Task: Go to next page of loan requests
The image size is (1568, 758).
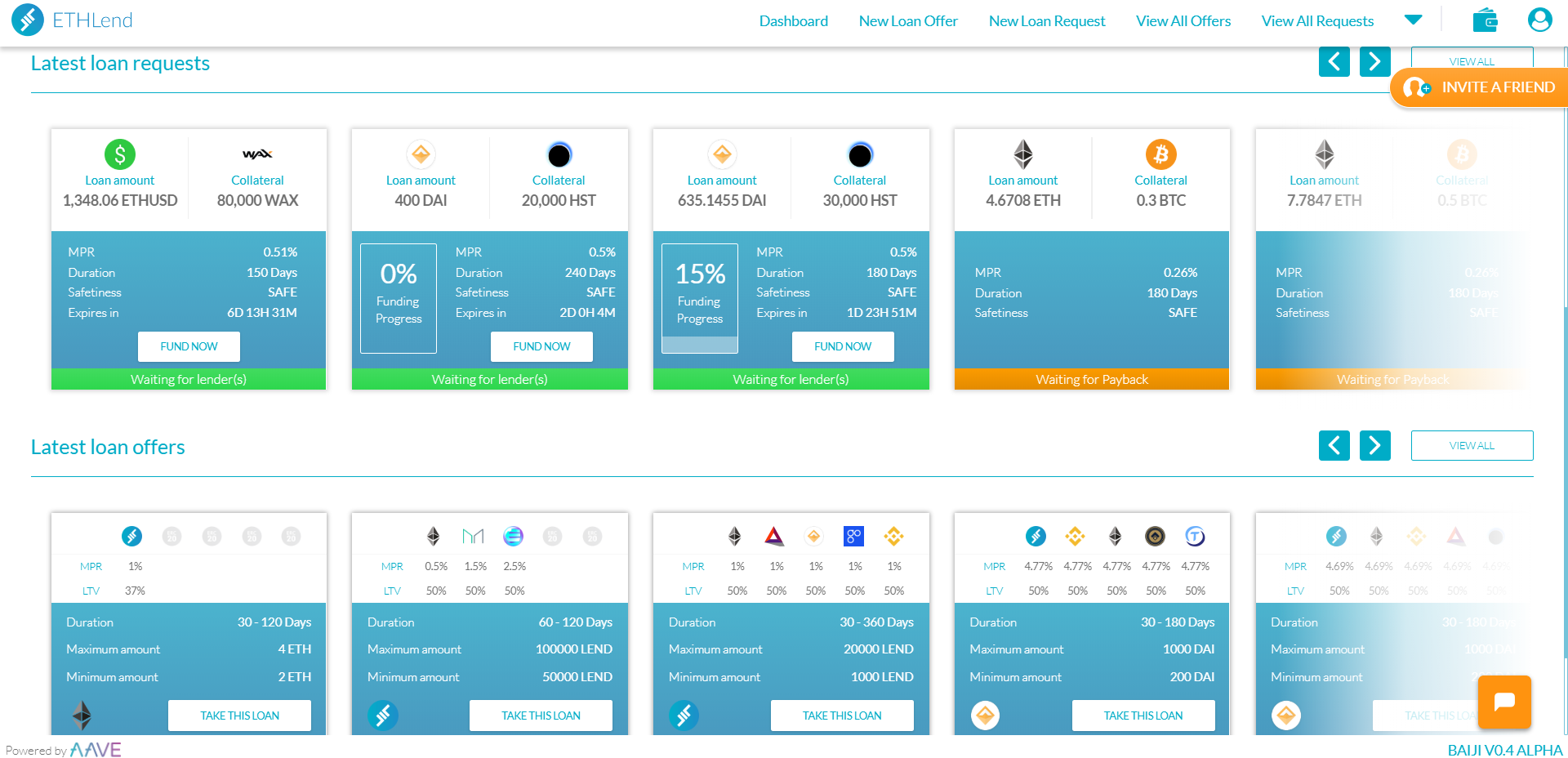Action: point(1374,61)
